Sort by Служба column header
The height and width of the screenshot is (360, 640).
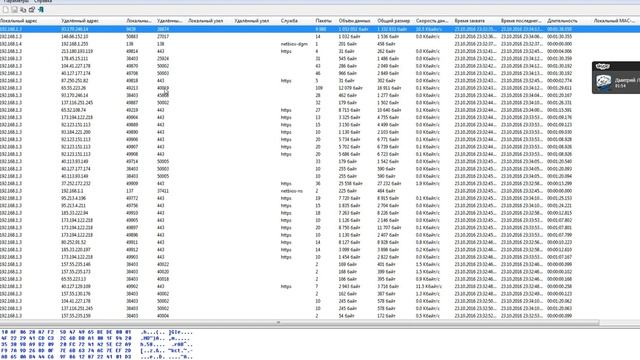(x=289, y=20)
